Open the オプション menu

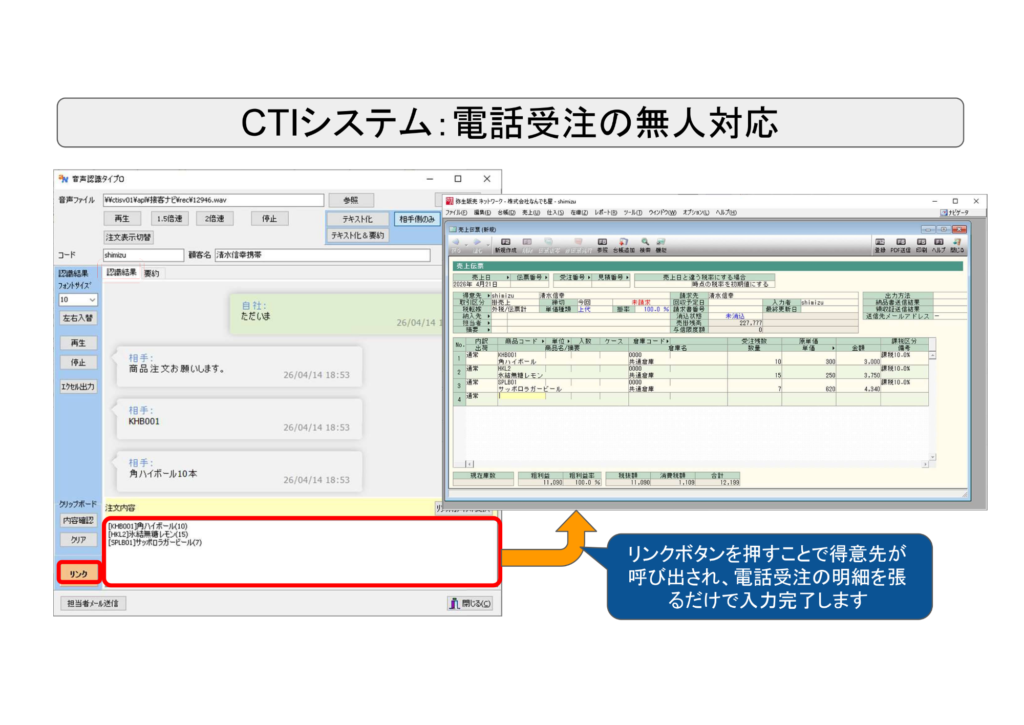[696, 212]
